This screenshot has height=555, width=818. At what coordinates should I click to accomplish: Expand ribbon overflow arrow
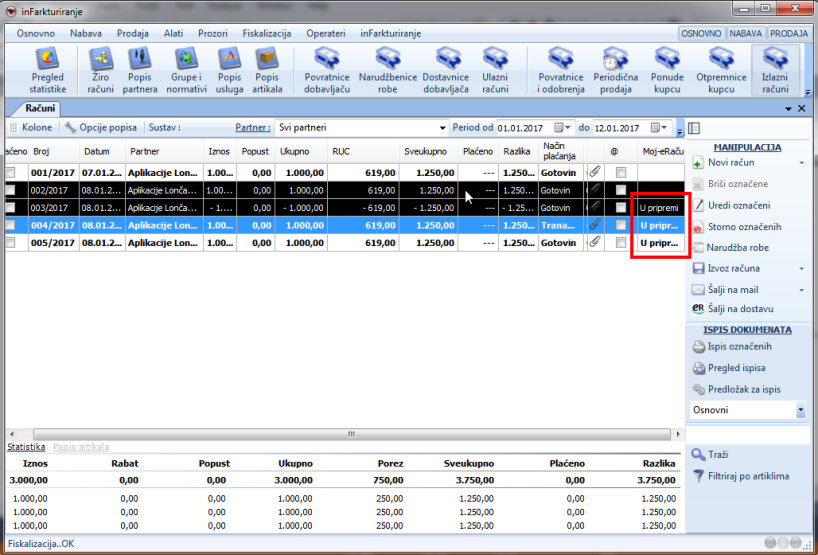tap(808, 92)
